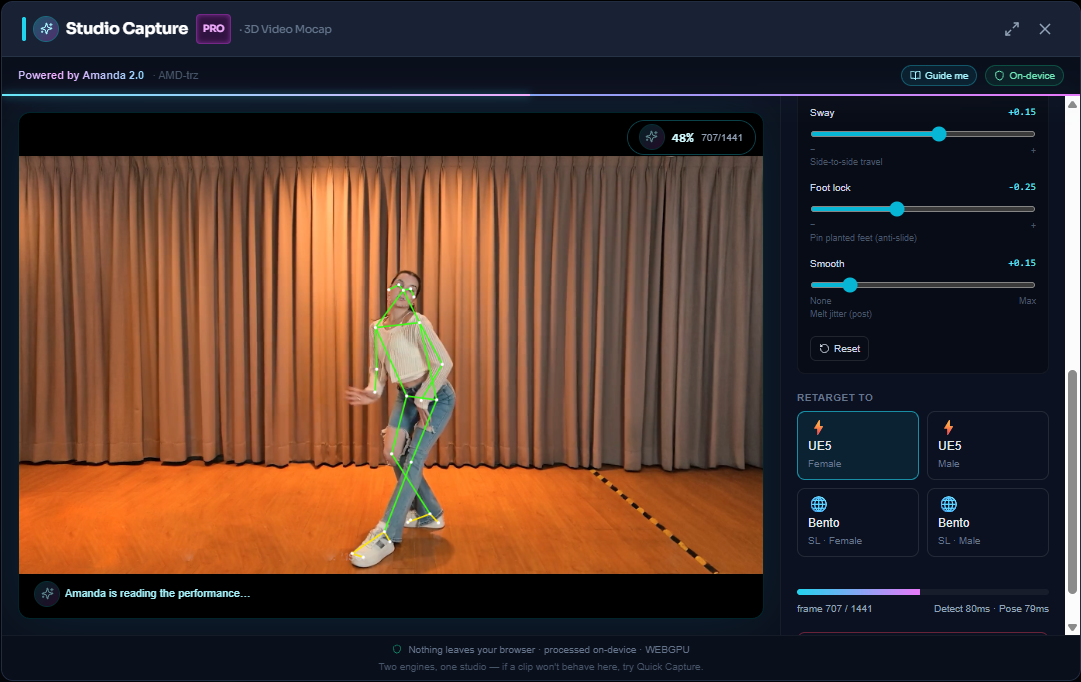
Task: Click the globe icon on Bento Female
Action: point(818,504)
